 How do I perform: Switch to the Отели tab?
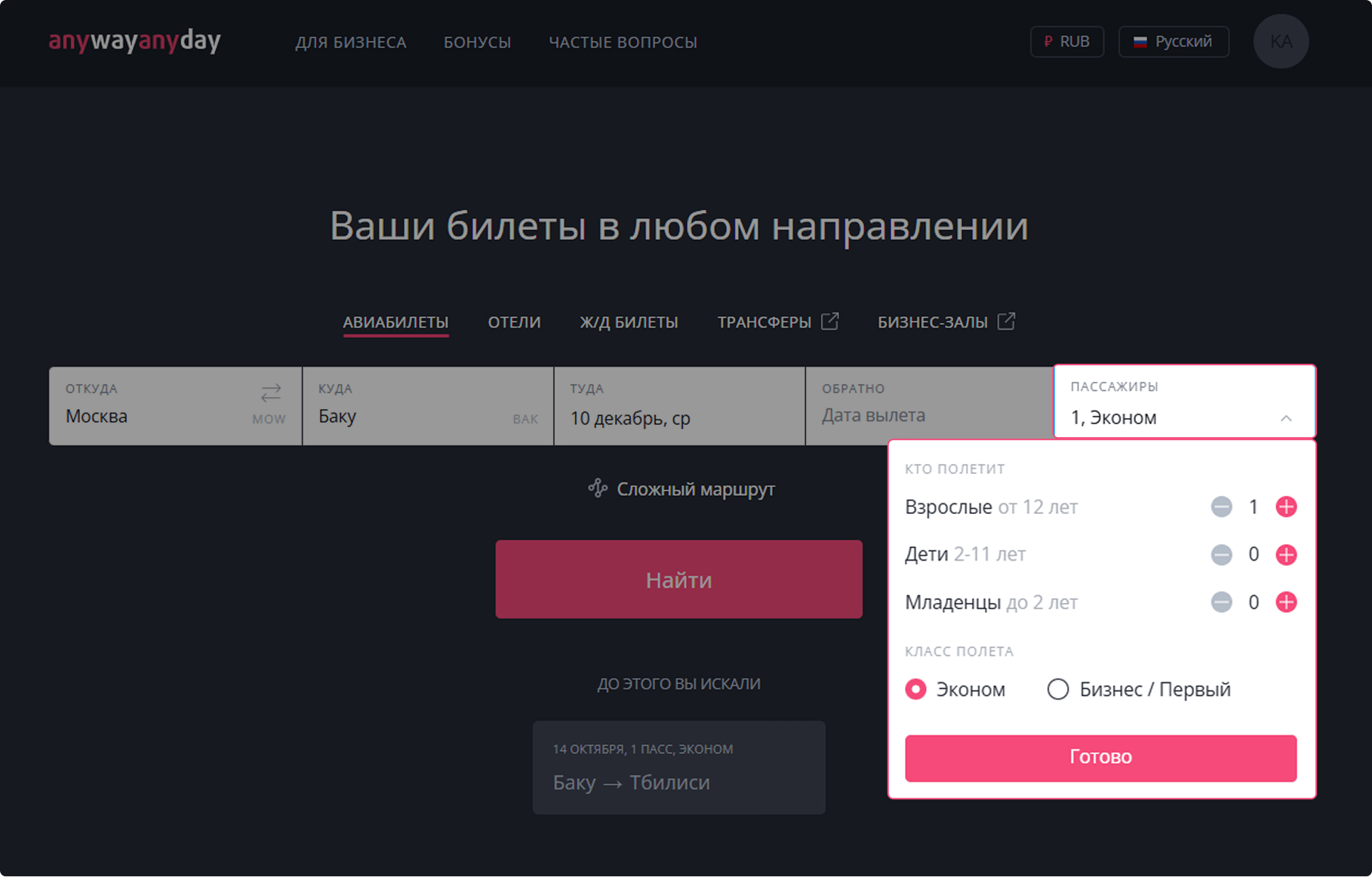pyautogui.click(x=514, y=322)
